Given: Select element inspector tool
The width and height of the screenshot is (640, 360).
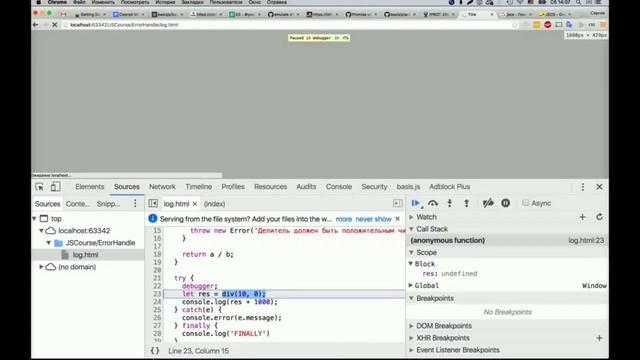Looking at the screenshot, I should tap(40, 187).
